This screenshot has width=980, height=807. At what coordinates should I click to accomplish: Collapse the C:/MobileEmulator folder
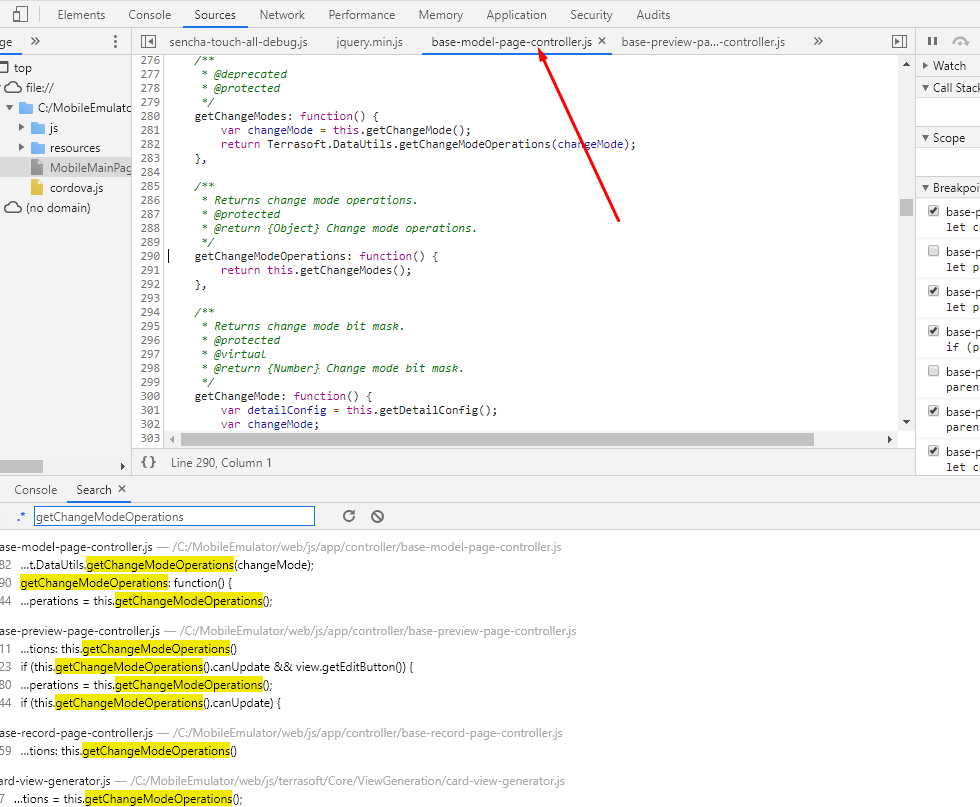tap(9, 108)
